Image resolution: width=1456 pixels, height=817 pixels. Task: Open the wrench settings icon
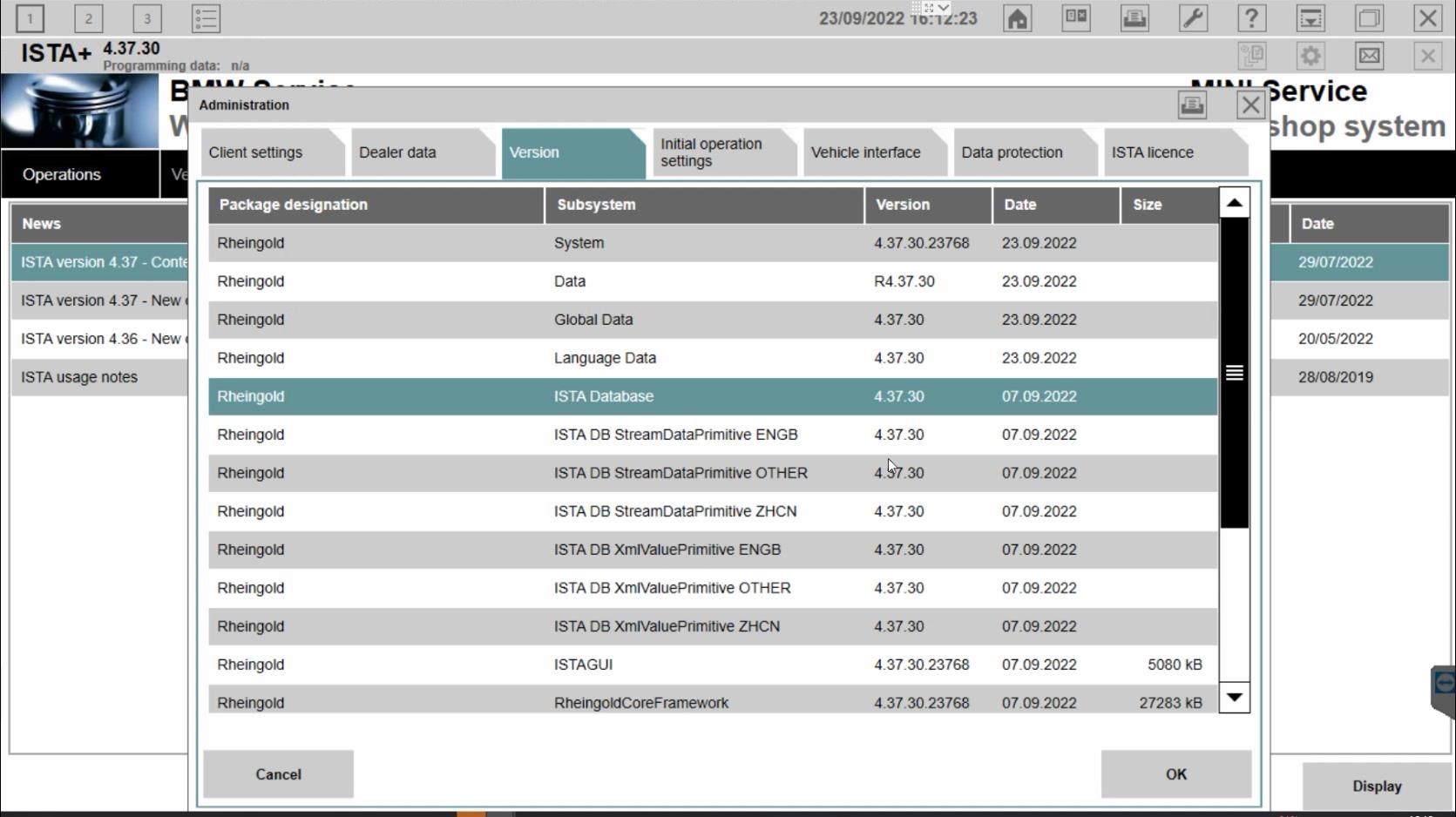point(1193,18)
